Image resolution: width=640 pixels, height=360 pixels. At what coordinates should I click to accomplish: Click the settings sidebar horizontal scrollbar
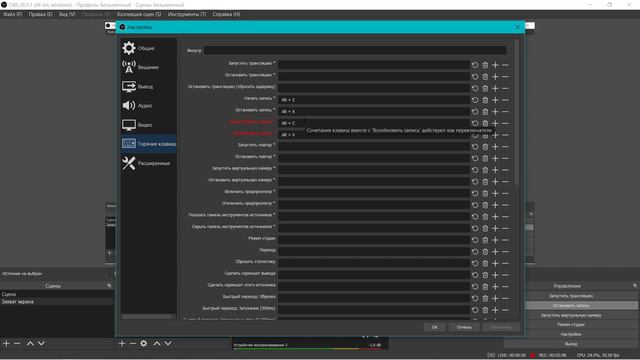point(147,316)
